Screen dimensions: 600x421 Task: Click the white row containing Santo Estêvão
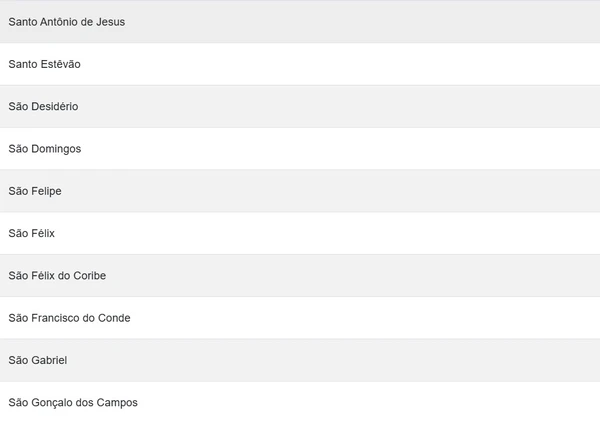300,64
